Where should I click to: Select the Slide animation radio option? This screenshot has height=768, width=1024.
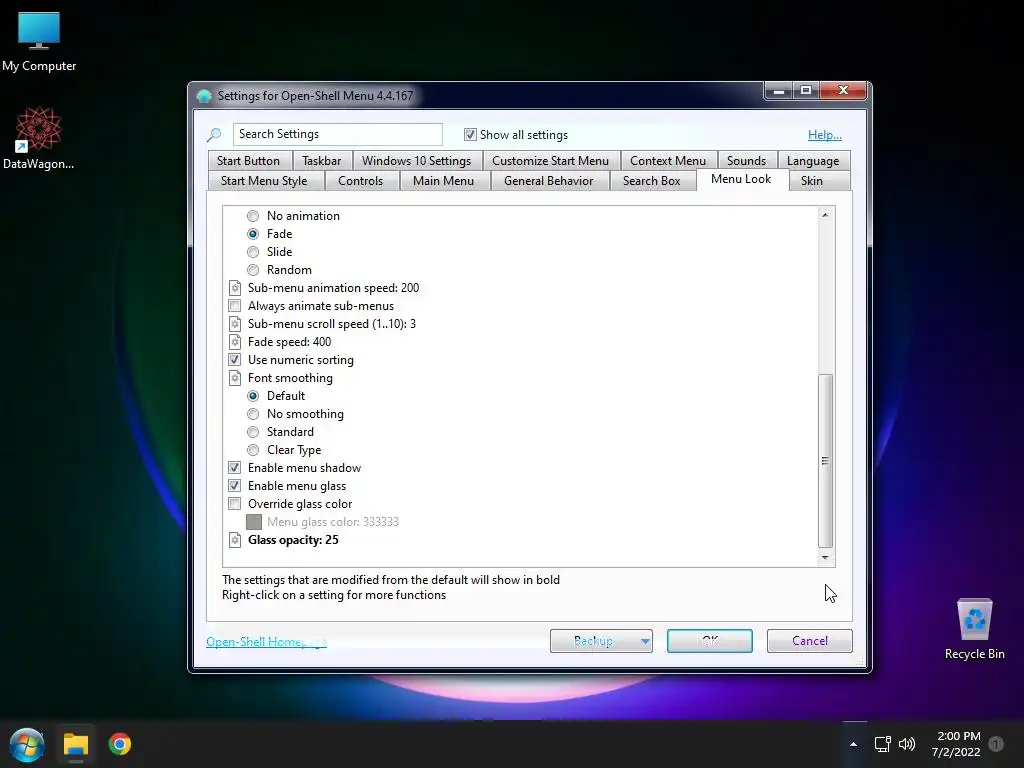point(253,252)
